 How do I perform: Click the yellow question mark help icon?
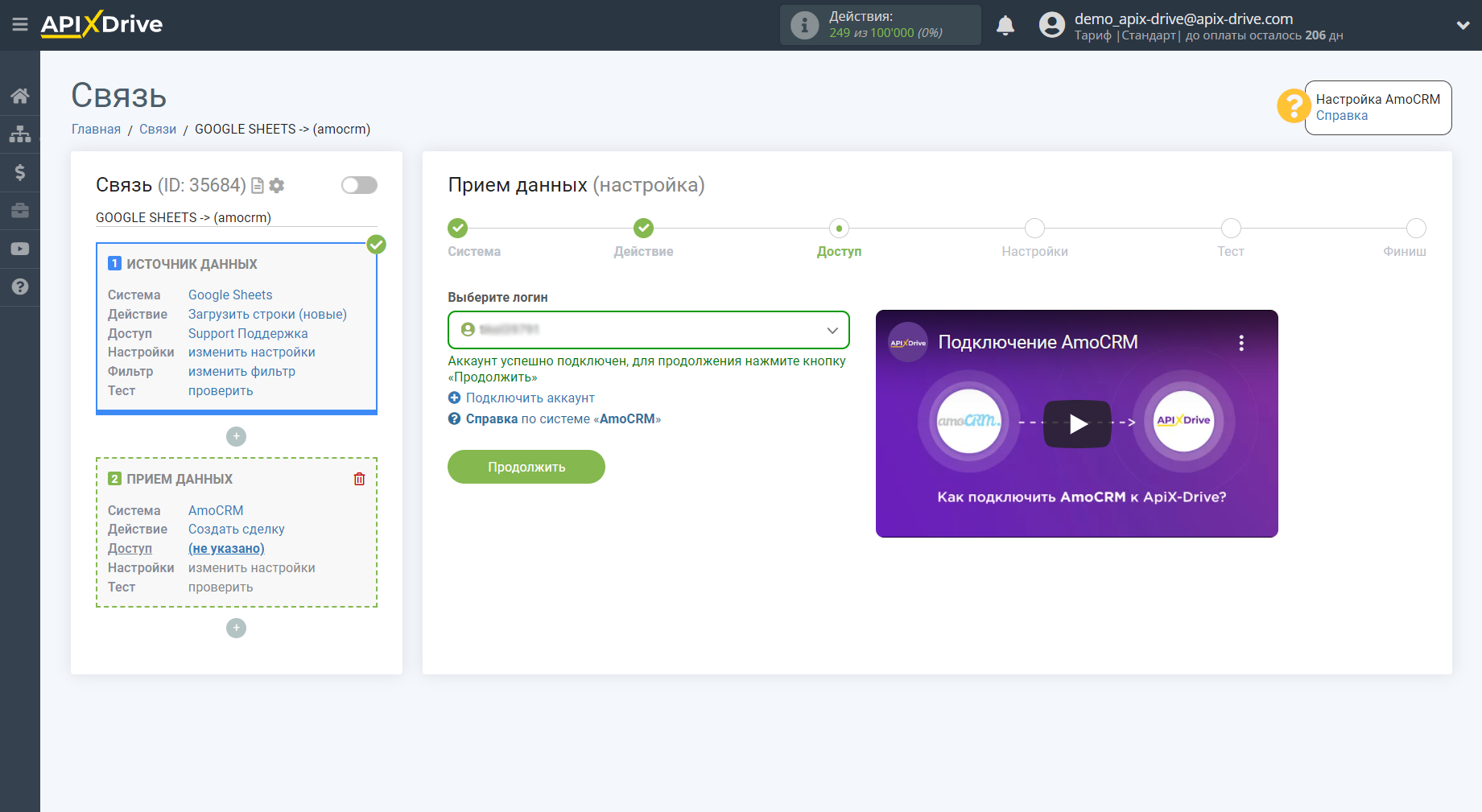[1294, 106]
